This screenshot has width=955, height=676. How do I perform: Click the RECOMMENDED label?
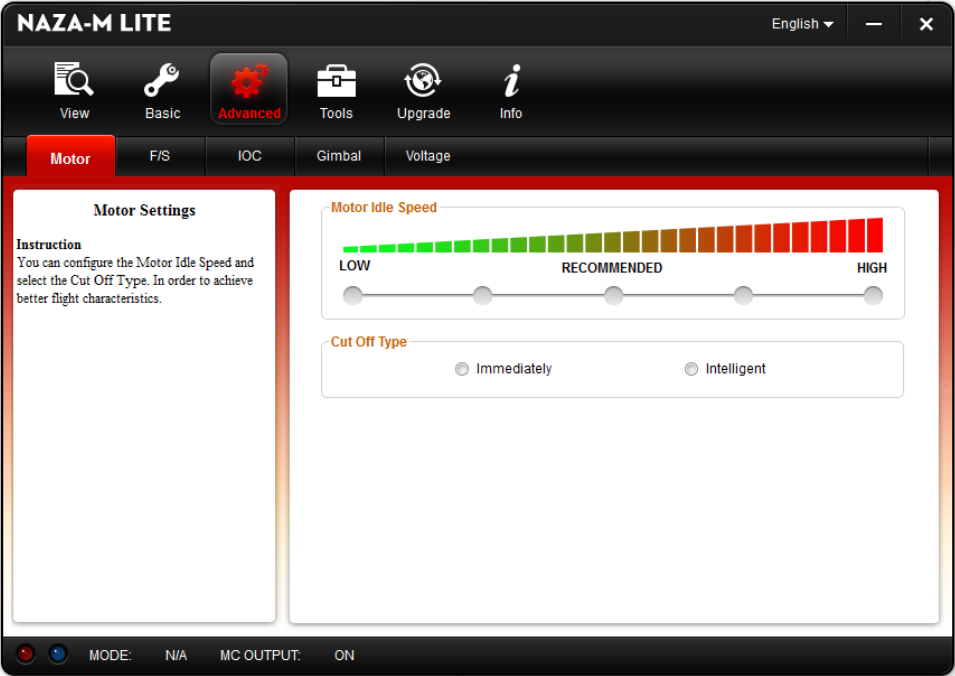611,268
